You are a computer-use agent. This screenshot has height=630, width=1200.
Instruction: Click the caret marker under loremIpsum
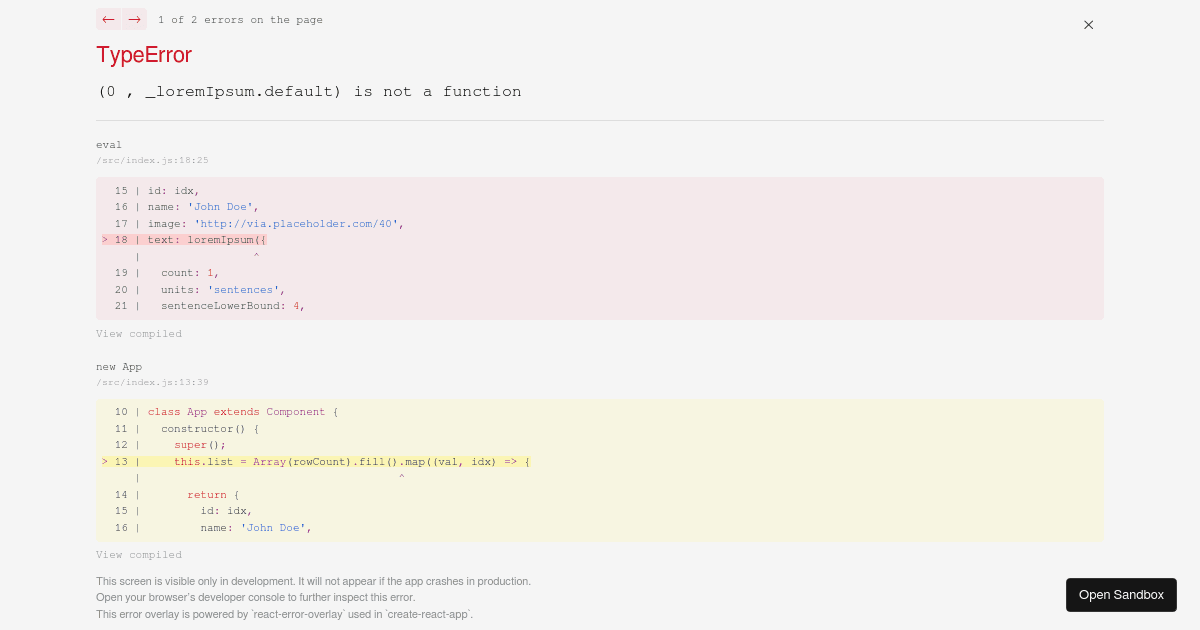(256, 256)
